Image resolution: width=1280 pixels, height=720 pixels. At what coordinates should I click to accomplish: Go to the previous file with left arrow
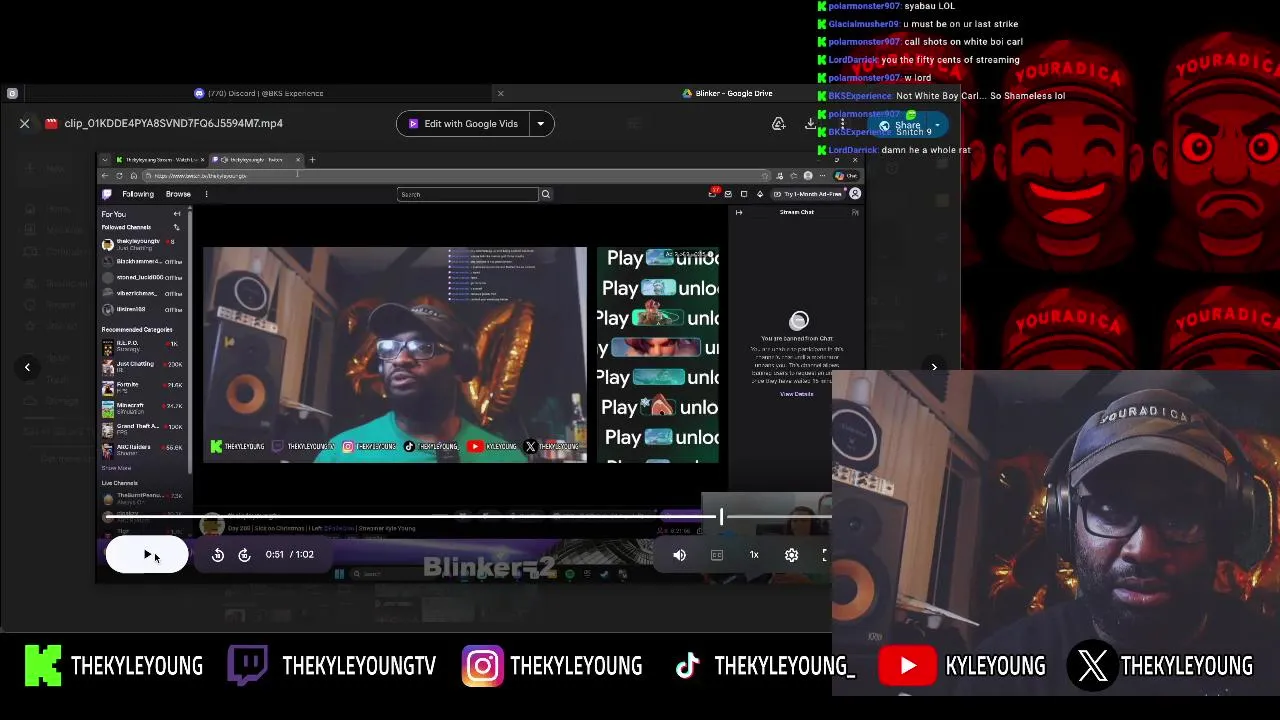tap(27, 367)
